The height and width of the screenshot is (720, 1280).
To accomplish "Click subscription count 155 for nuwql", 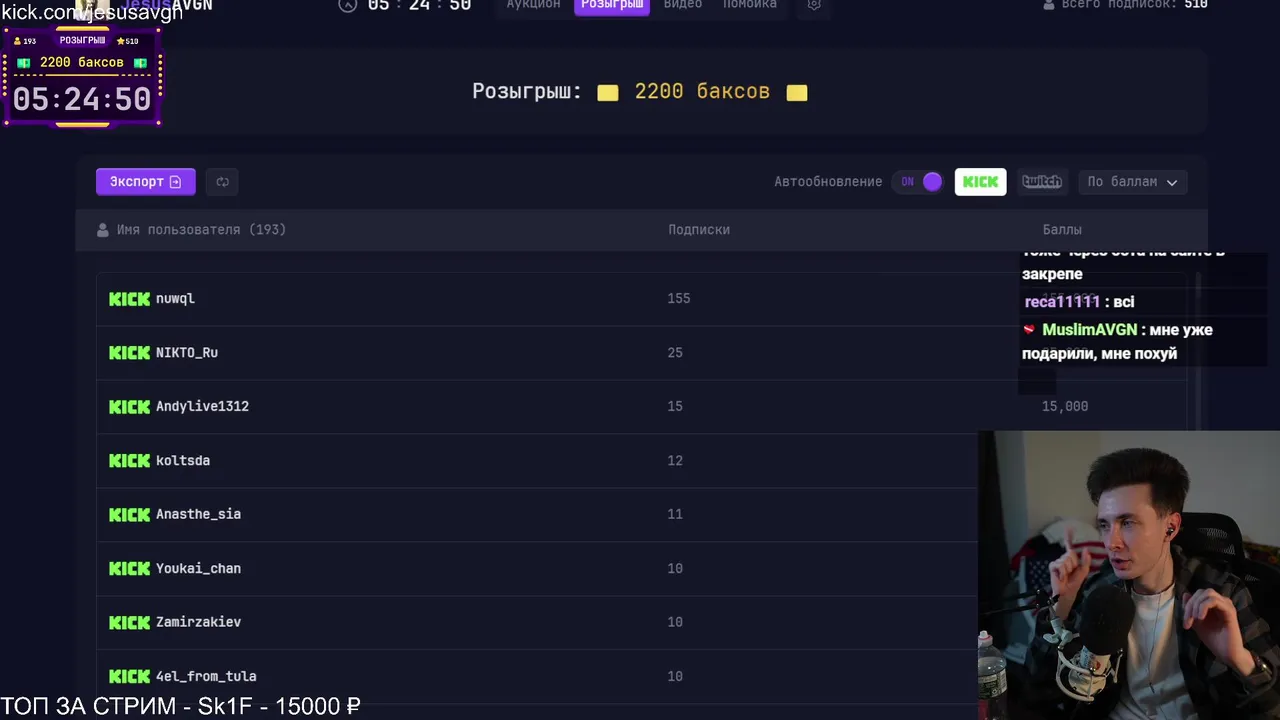I will (679, 299).
